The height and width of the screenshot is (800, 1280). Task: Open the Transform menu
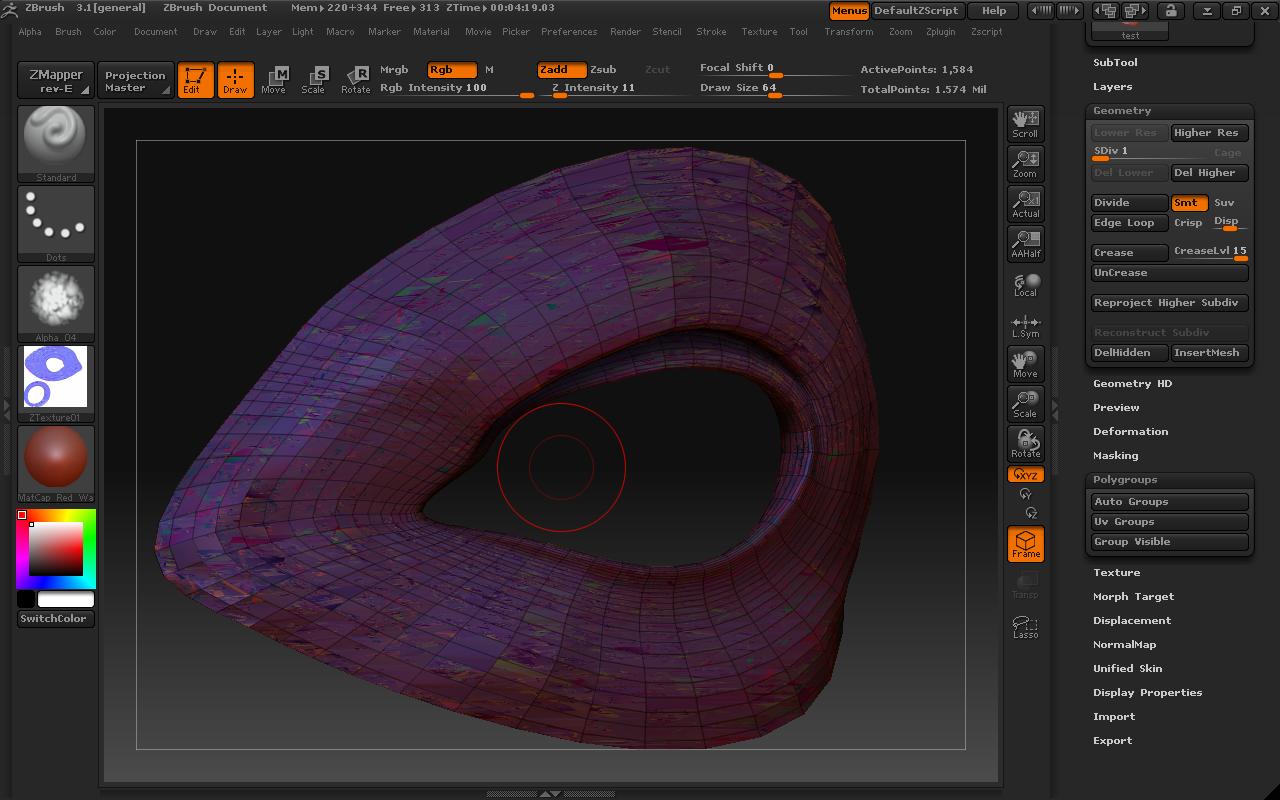click(x=848, y=31)
